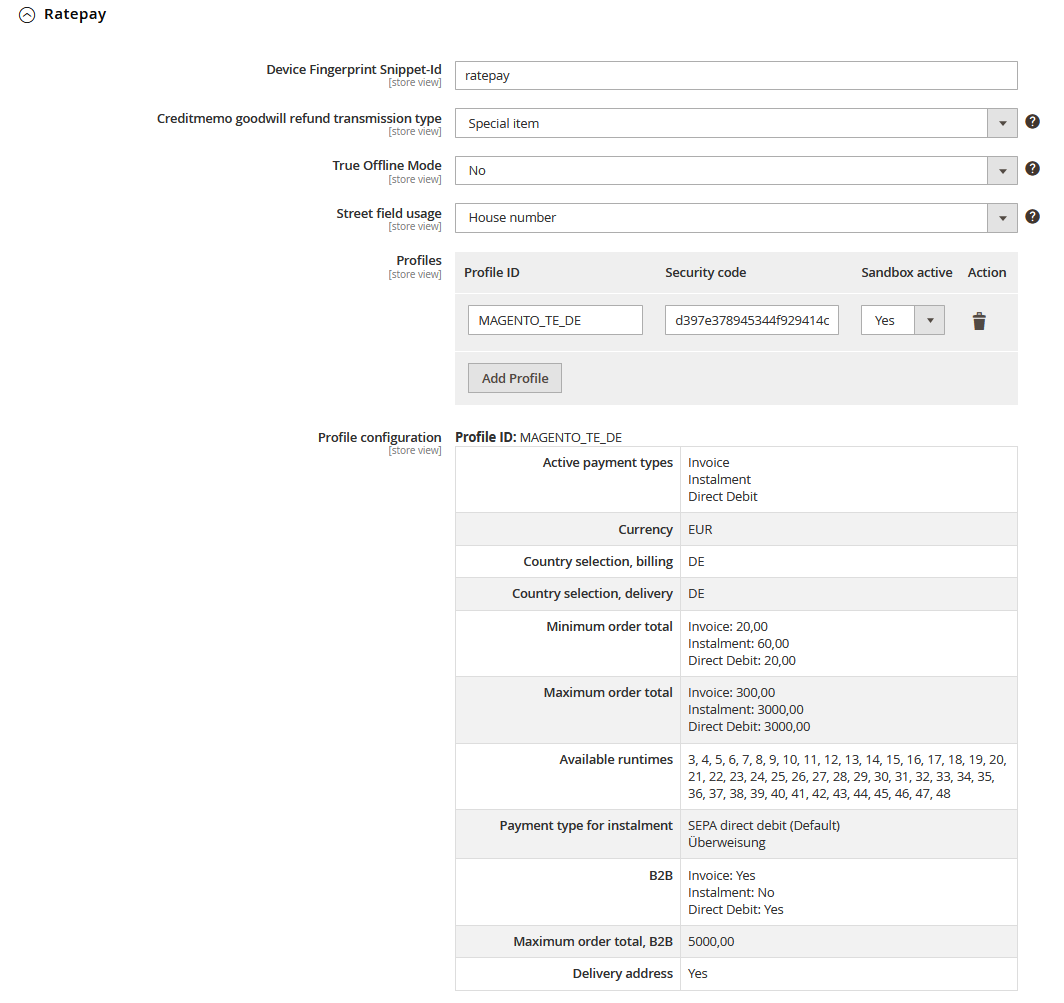Image resolution: width=1064 pixels, height=1003 pixels.
Task: Click the Sandbox active column header
Action: point(906,272)
